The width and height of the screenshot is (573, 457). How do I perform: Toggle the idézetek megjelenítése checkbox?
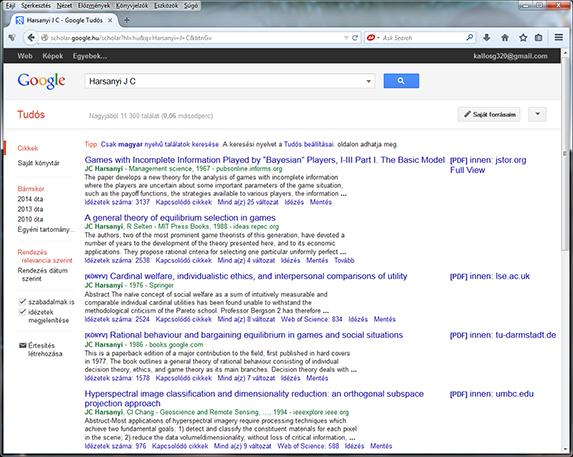tap(22, 312)
